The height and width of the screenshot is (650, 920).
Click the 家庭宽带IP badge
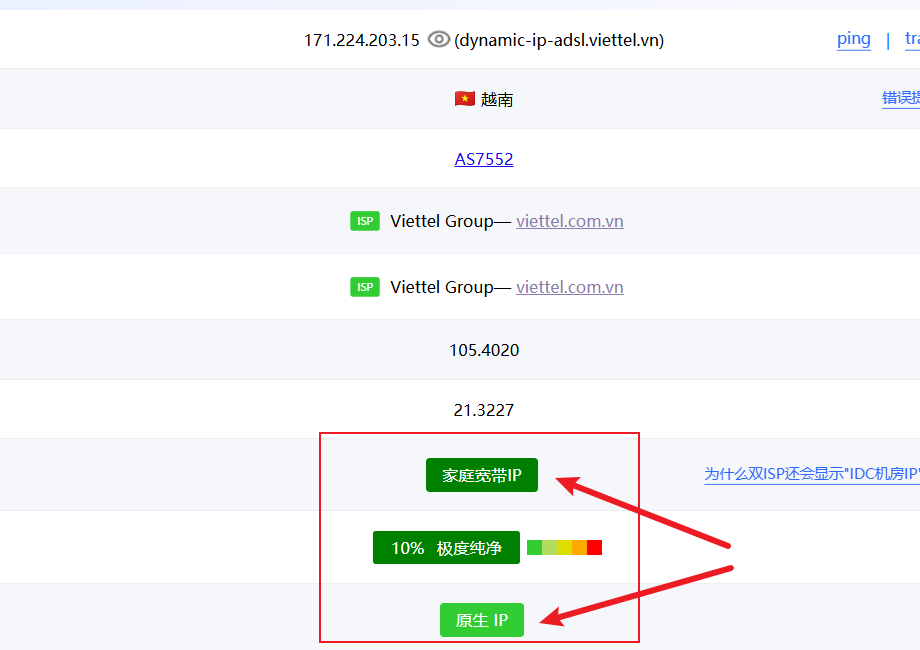pyautogui.click(x=482, y=475)
